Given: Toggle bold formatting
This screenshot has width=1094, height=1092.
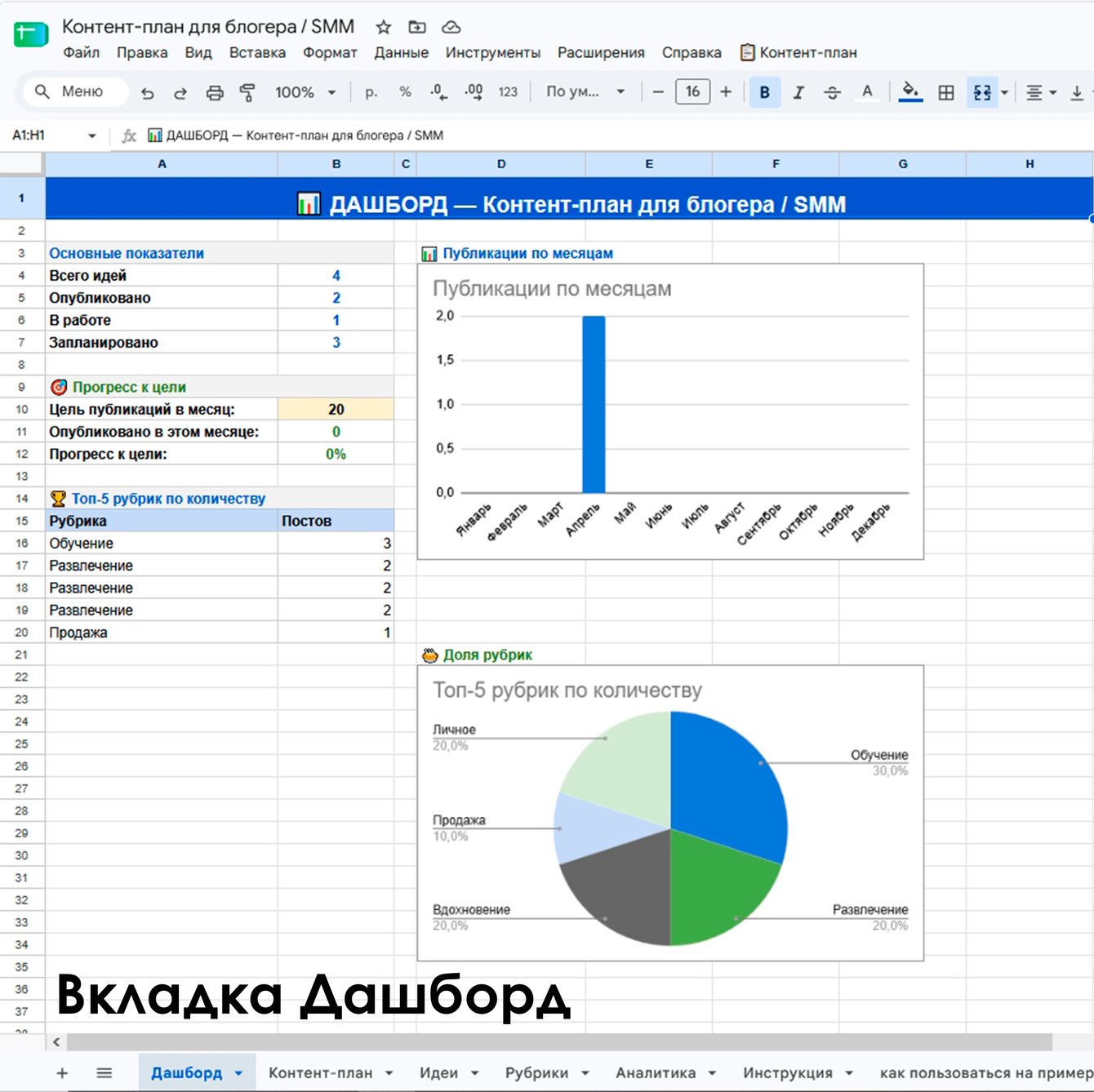Looking at the screenshot, I should [765, 92].
